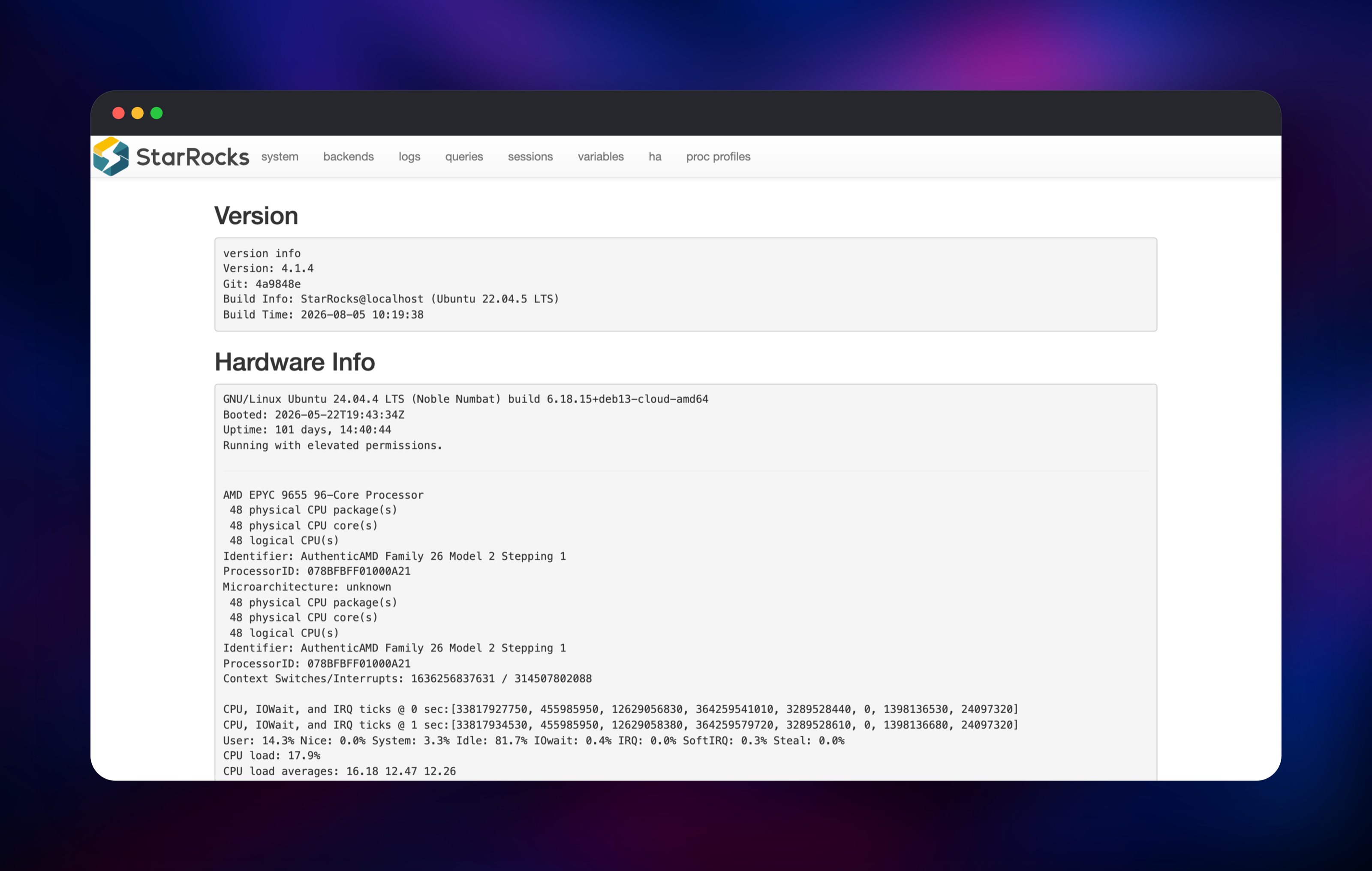The width and height of the screenshot is (1372, 871).
Task: Click the Hardware Info heading
Action: 295,362
